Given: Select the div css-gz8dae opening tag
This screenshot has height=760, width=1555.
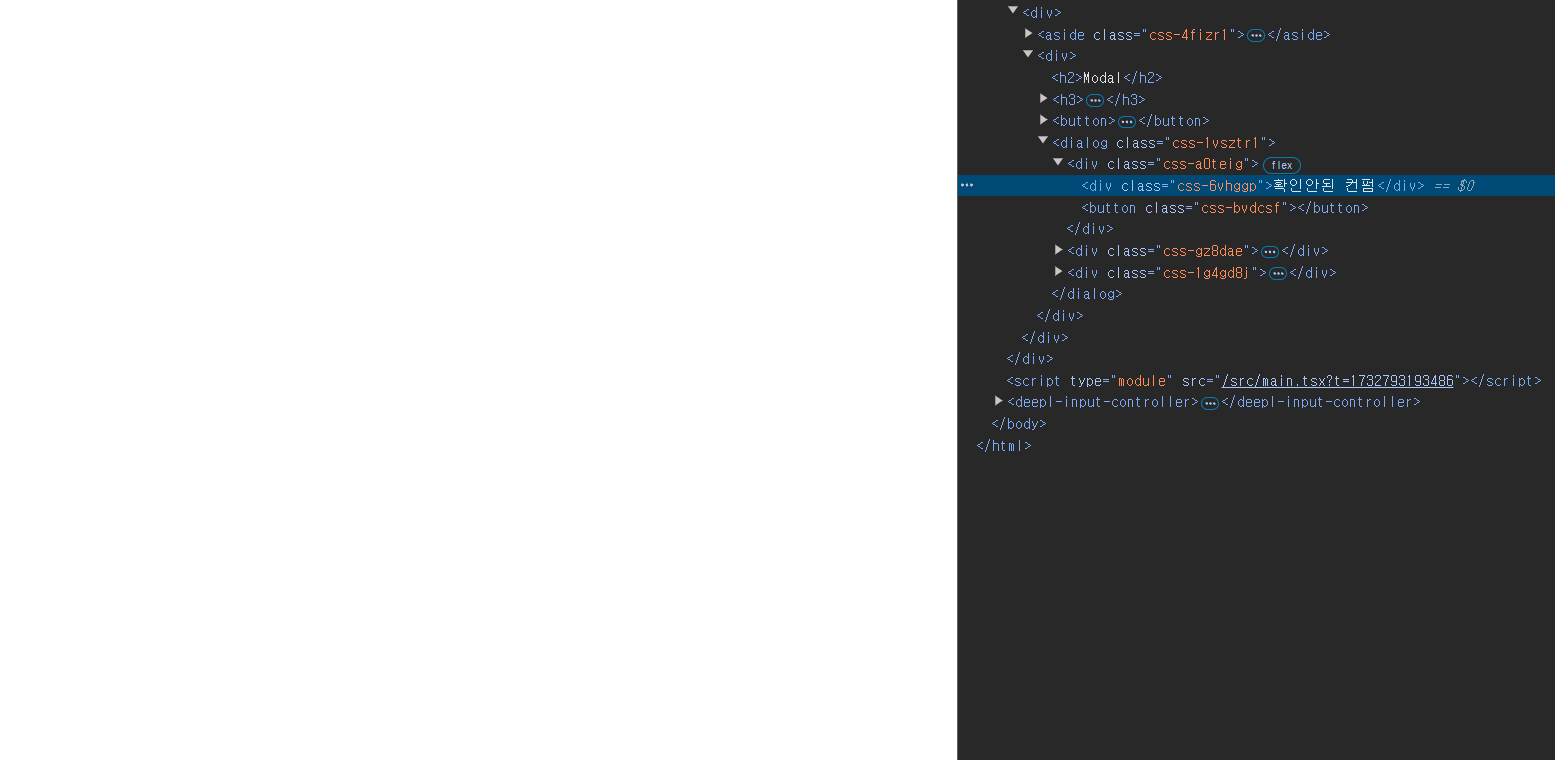Looking at the screenshot, I should tap(1163, 251).
